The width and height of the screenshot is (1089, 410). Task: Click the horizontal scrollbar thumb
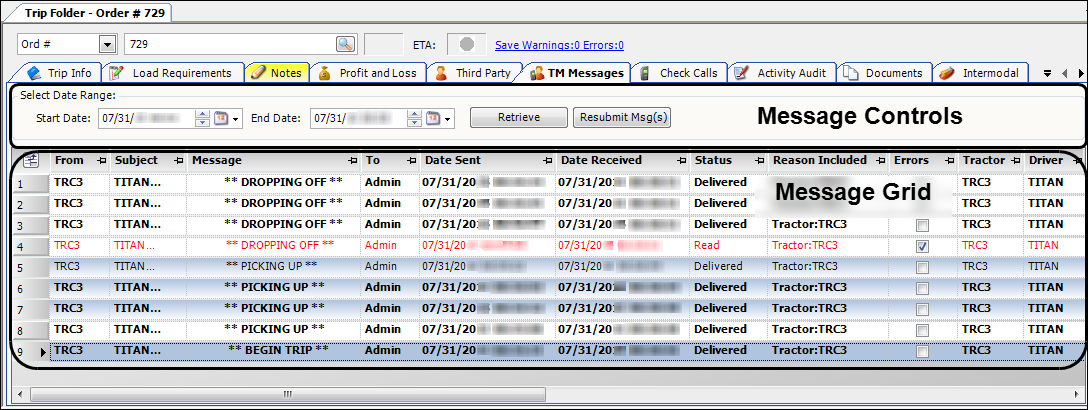click(288, 395)
